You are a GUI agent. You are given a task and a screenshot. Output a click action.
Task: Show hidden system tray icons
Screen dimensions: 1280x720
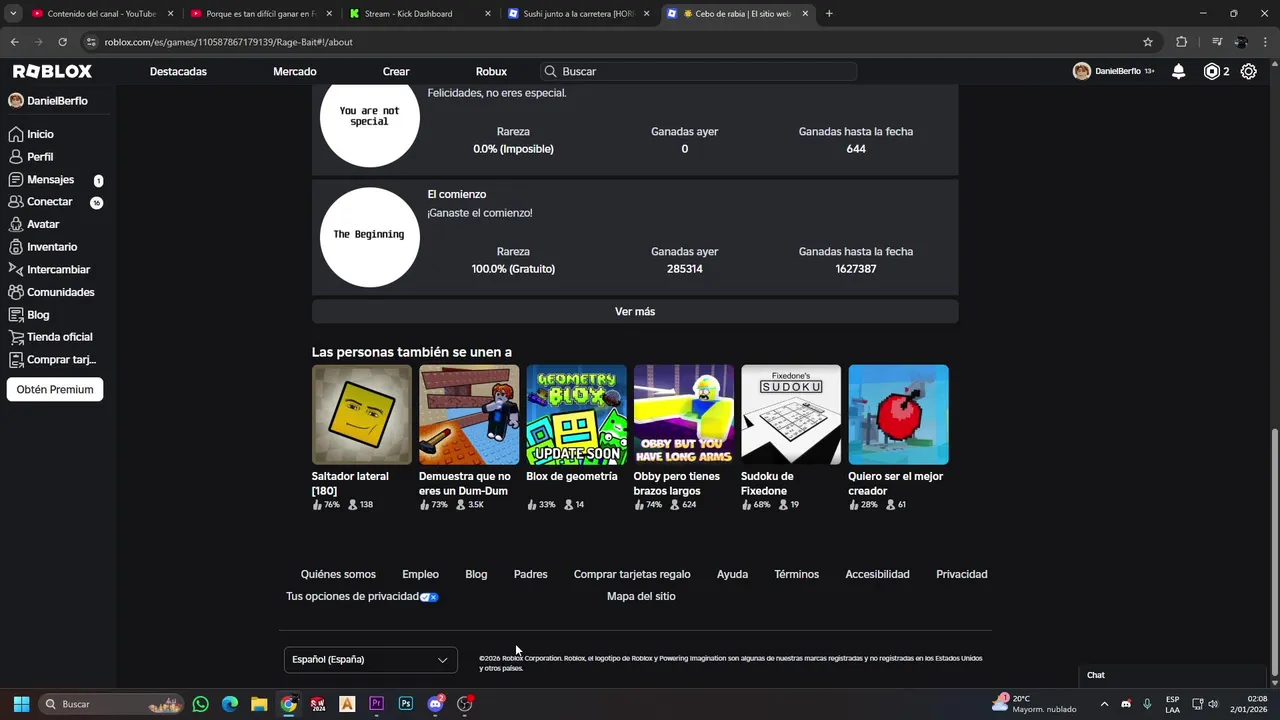pyautogui.click(x=1104, y=704)
